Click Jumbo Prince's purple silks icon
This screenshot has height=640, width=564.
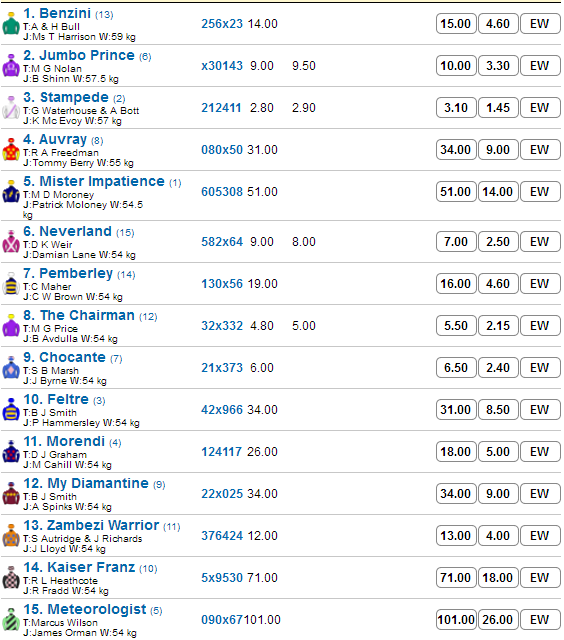pyautogui.click(x=11, y=66)
